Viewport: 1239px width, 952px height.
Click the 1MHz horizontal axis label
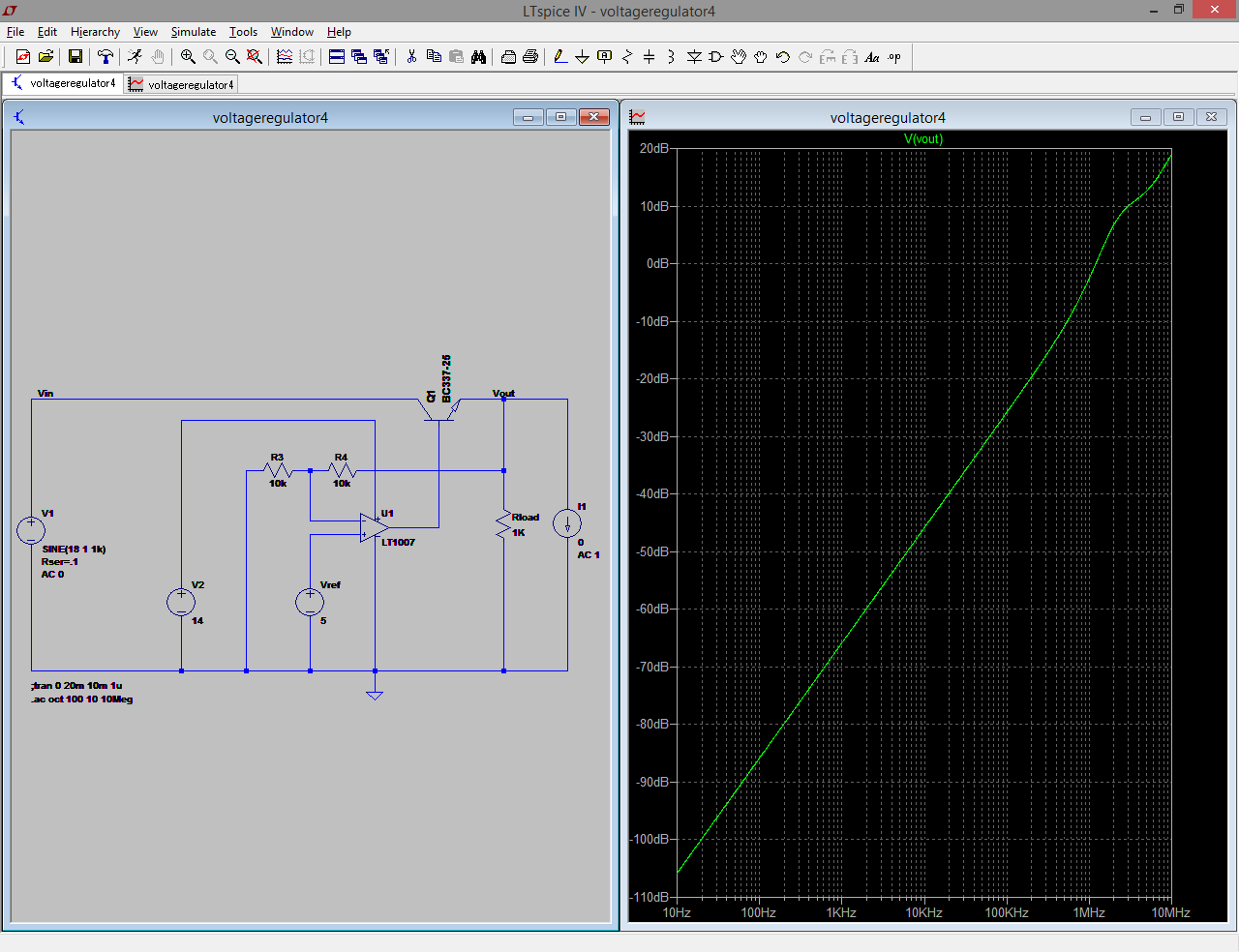pyautogui.click(x=1089, y=912)
